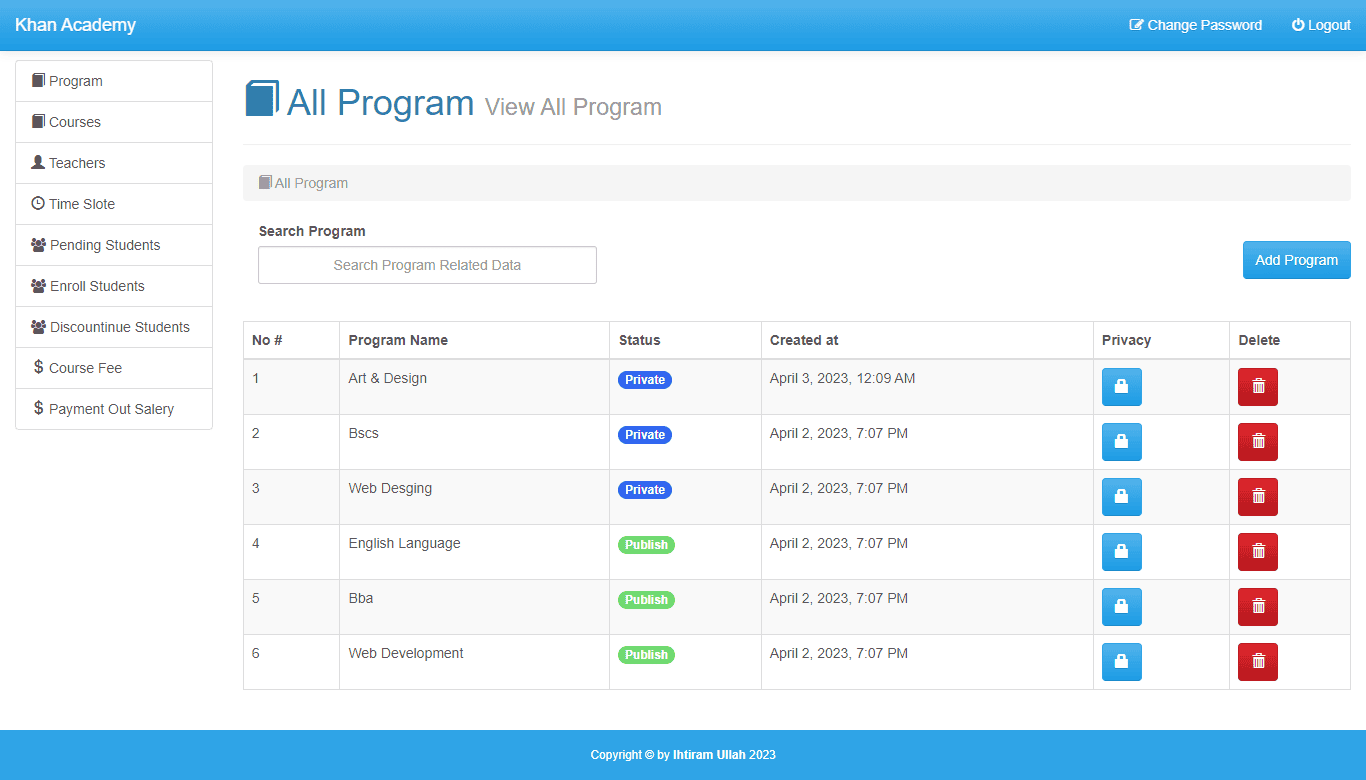
Task: Remove the Web Desging program via trash icon
Action: [x=1257, y=497]
